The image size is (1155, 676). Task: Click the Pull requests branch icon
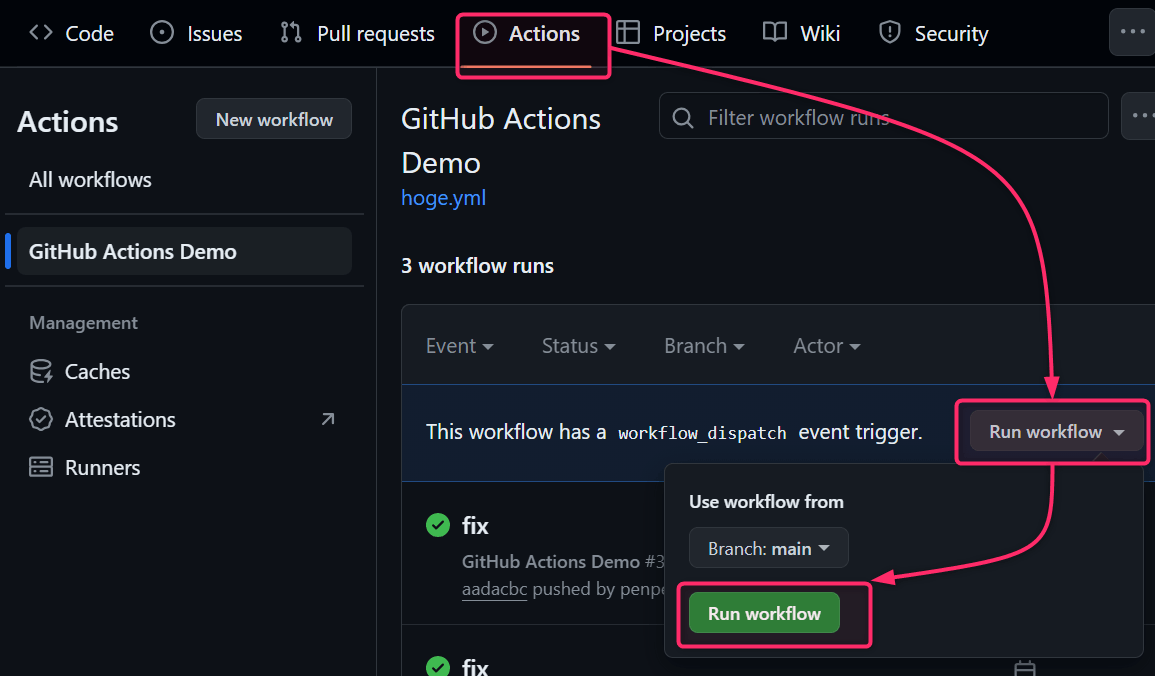click(291, 32)
